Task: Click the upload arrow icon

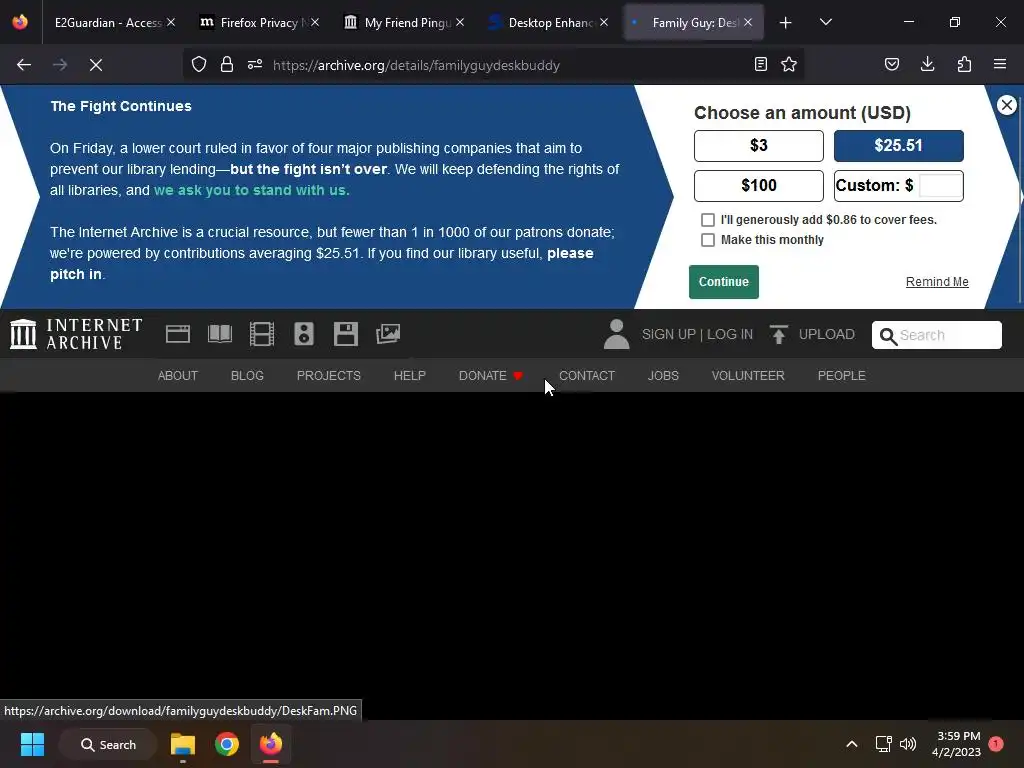Action: coord(778,334)
